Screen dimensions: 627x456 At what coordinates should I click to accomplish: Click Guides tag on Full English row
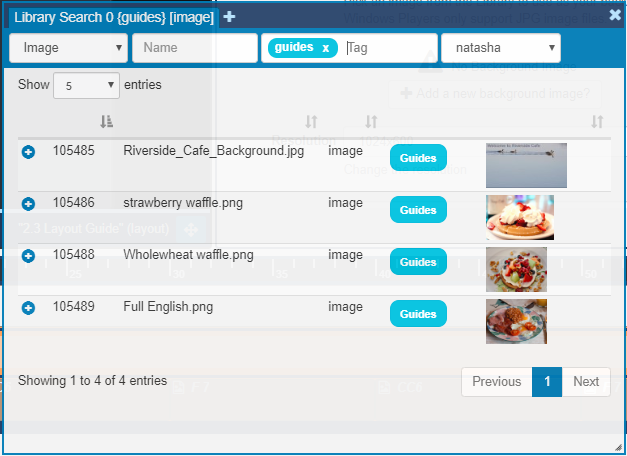[417, 314]
